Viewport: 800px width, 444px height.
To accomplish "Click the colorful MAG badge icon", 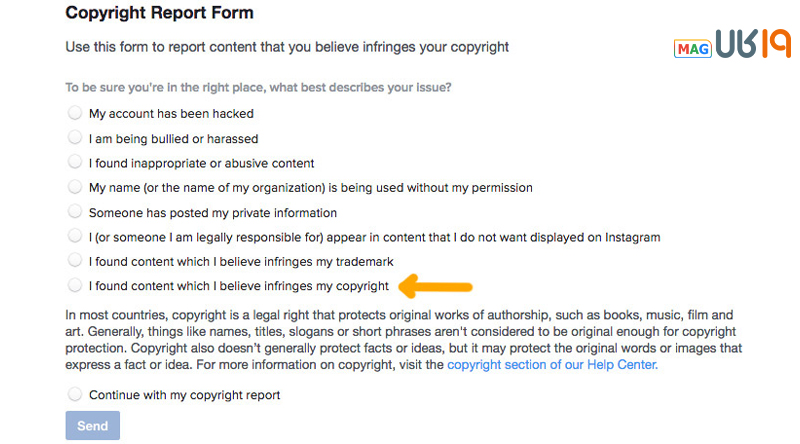I will [692, 48].
